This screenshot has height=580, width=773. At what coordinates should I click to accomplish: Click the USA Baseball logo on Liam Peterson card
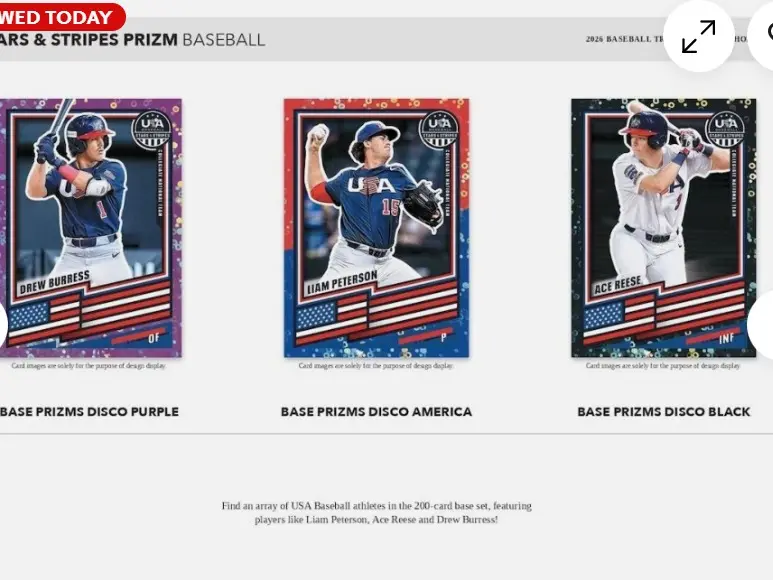coord(439,130)
